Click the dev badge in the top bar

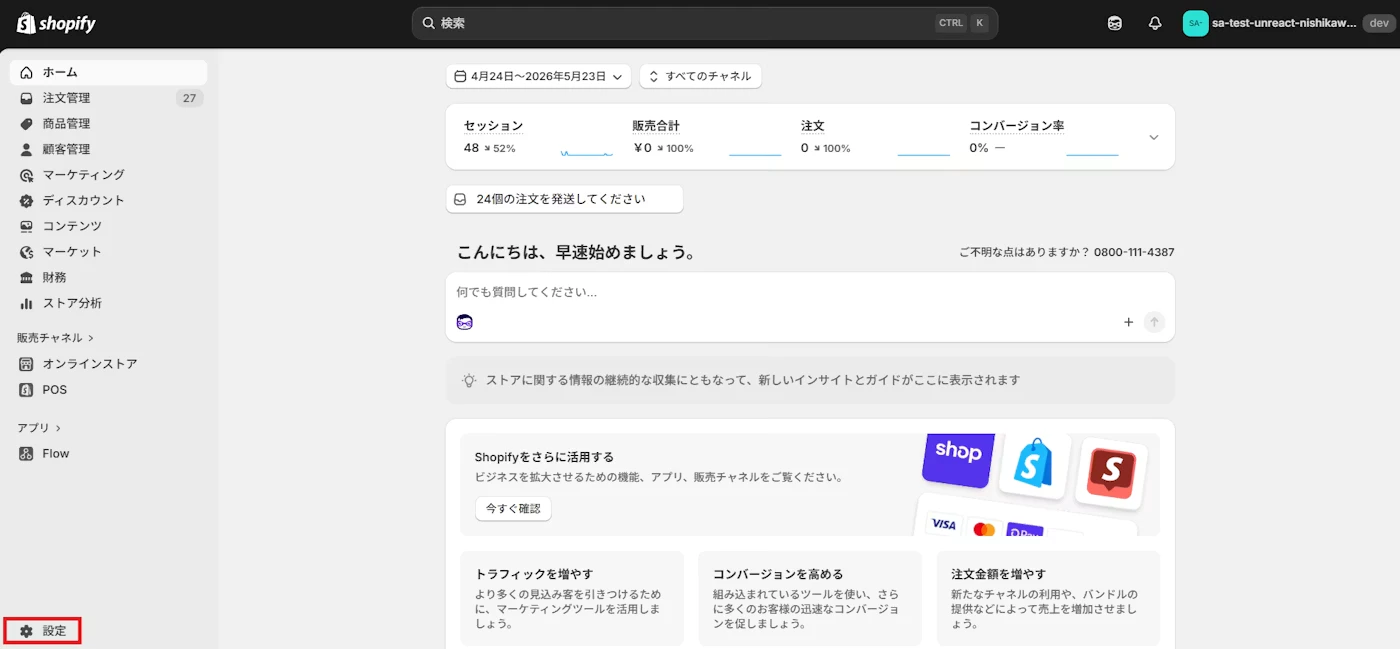tap(1377, 23)
